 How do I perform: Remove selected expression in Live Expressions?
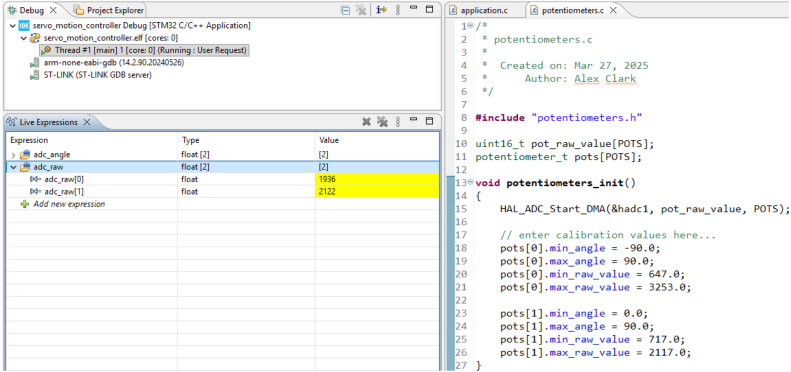point(367,122)
